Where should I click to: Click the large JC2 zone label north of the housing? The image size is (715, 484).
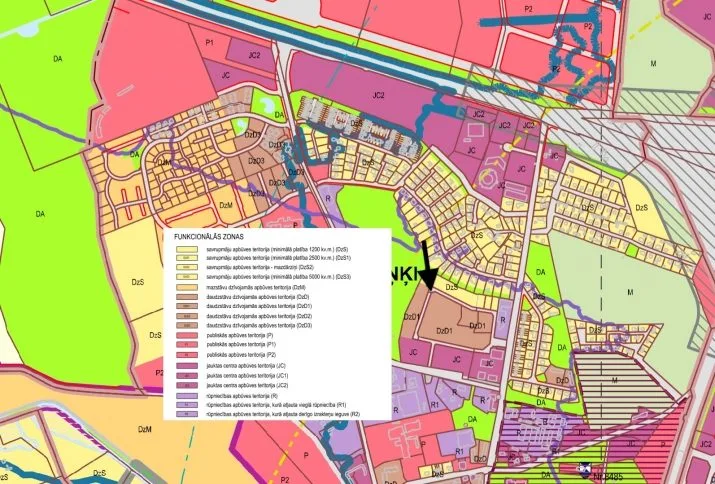tap(378, 96)
